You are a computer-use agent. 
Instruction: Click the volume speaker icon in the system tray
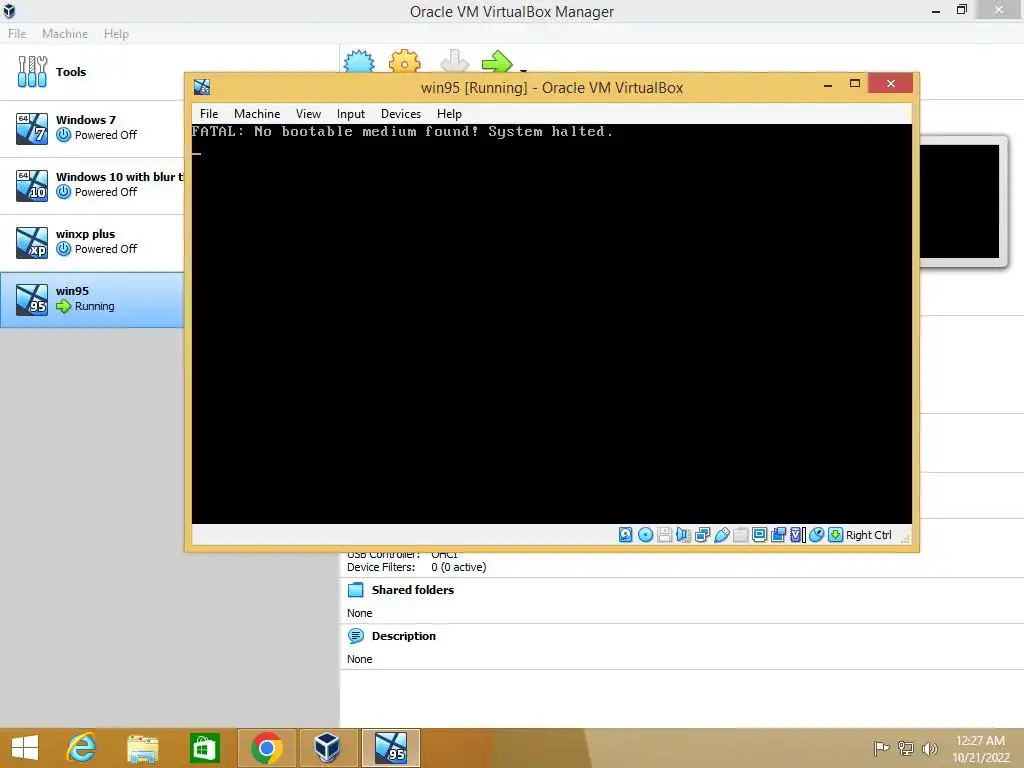[x=929, y=748]
